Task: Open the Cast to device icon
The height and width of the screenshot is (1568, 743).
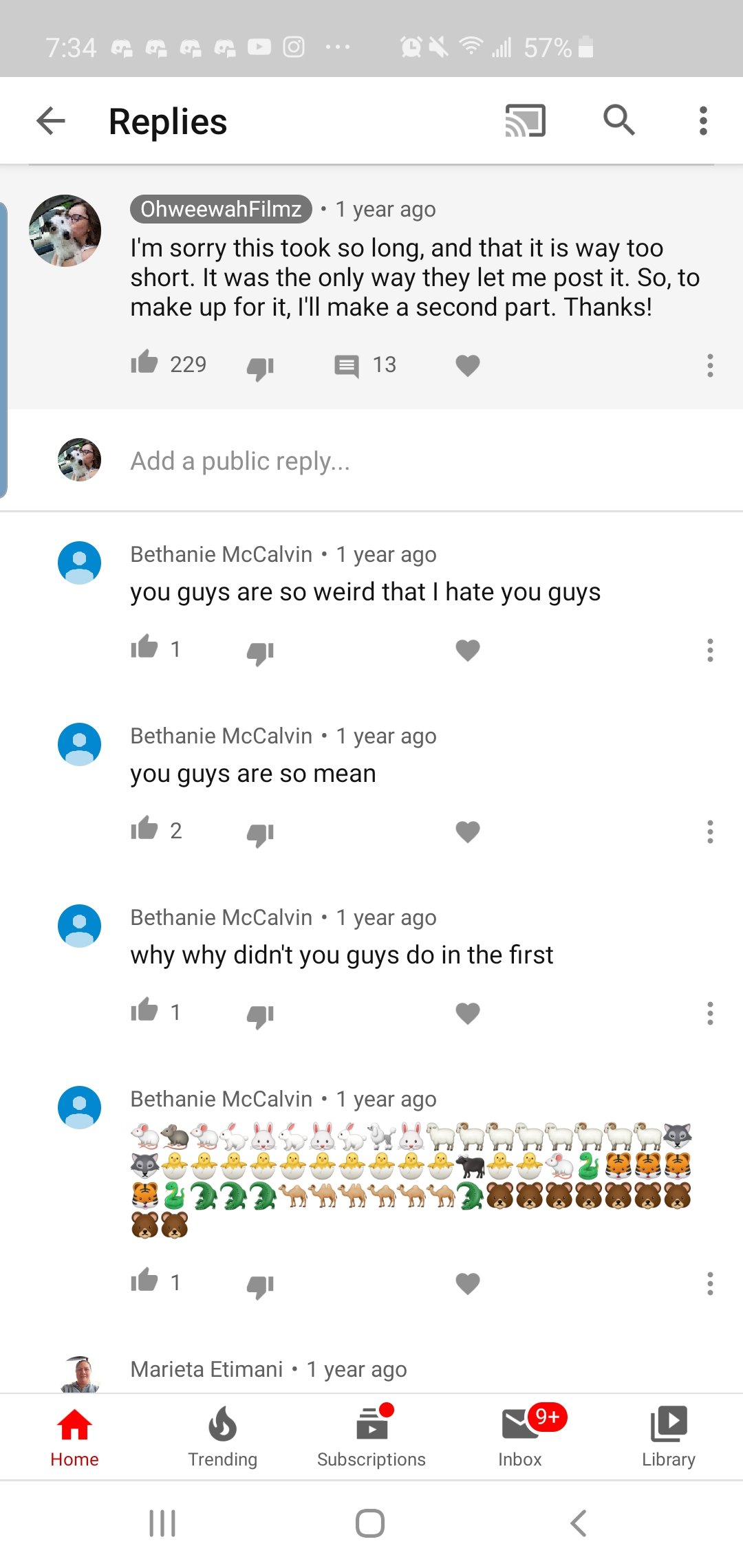Action: pyautogui.click(x=526, y=121)
